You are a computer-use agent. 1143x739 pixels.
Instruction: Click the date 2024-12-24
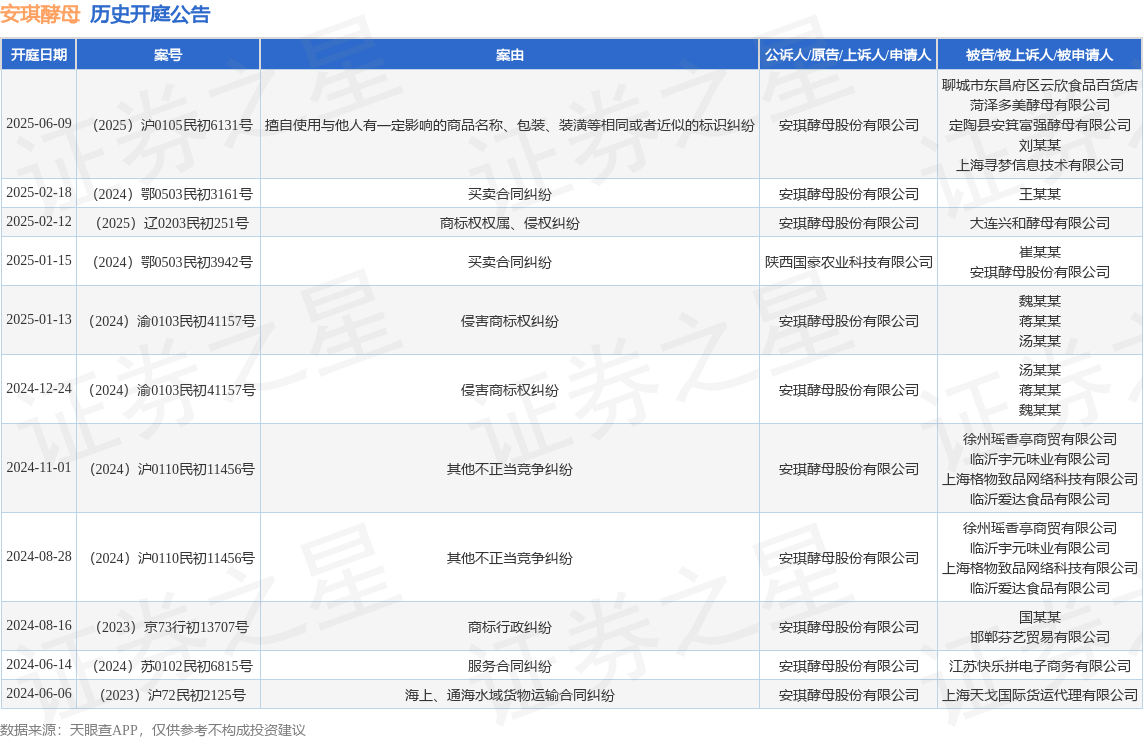[x=39, y=388]
